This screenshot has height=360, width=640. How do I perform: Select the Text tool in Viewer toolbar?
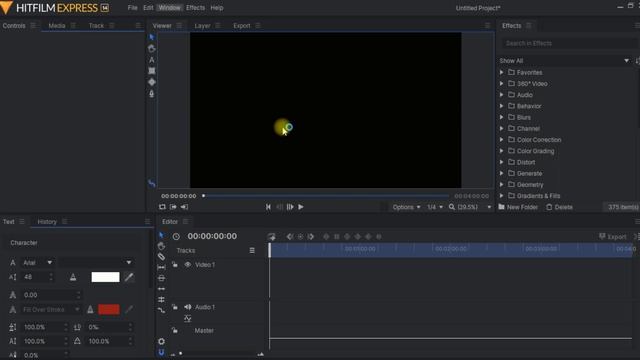click(152, 60)
